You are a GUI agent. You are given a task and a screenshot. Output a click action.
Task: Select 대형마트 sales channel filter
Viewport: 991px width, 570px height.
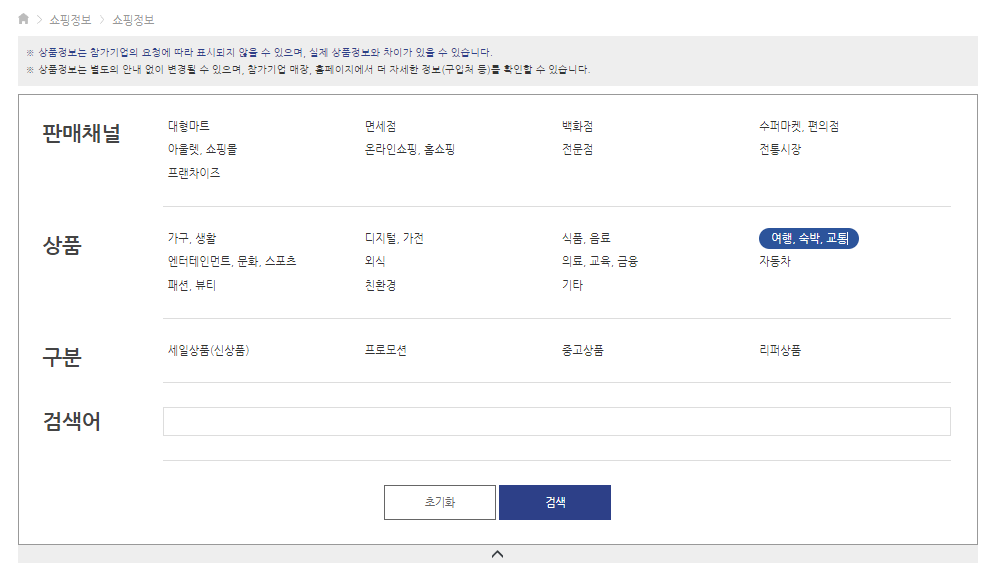188,126
